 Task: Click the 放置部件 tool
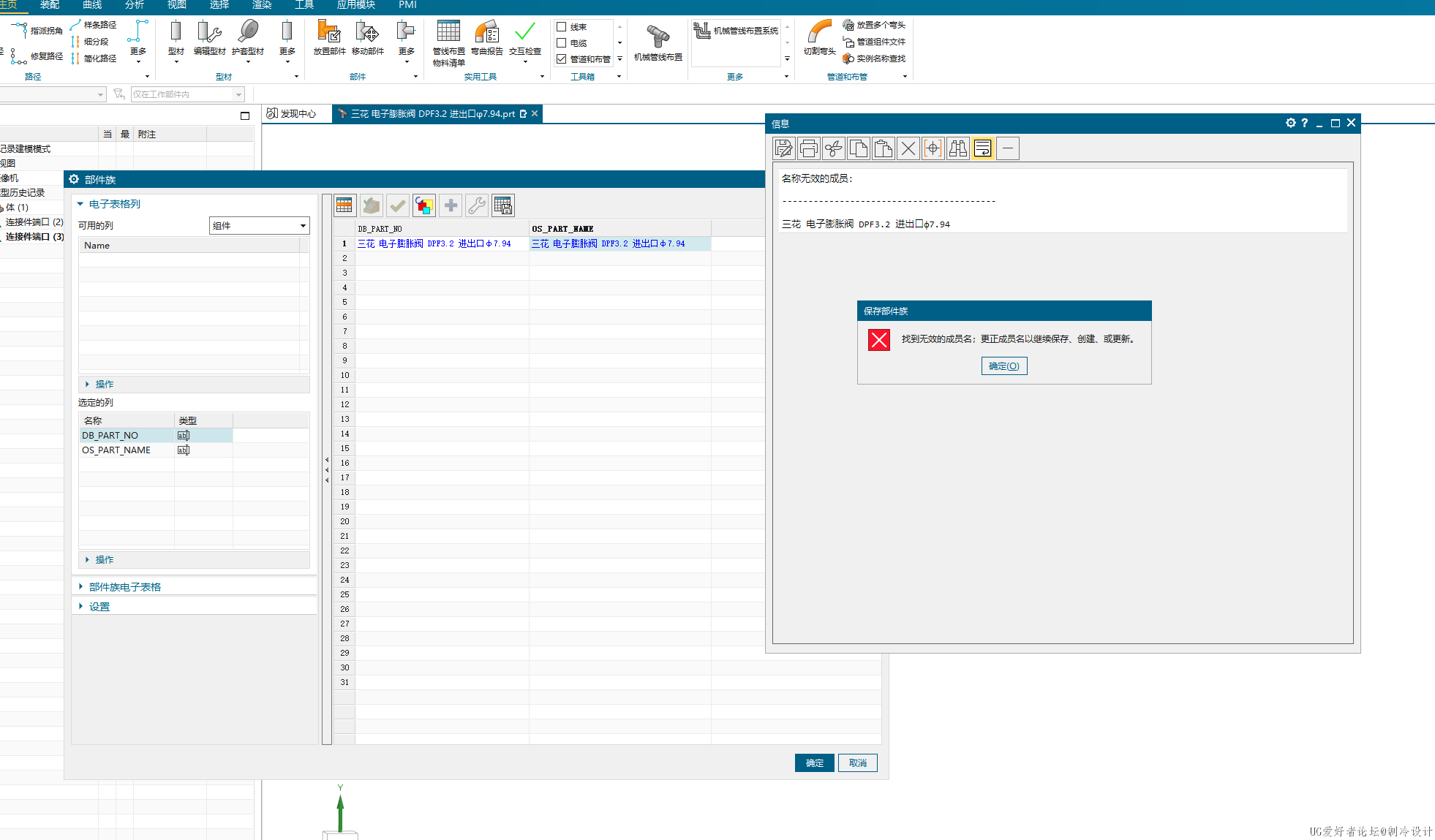click(329, 38)
